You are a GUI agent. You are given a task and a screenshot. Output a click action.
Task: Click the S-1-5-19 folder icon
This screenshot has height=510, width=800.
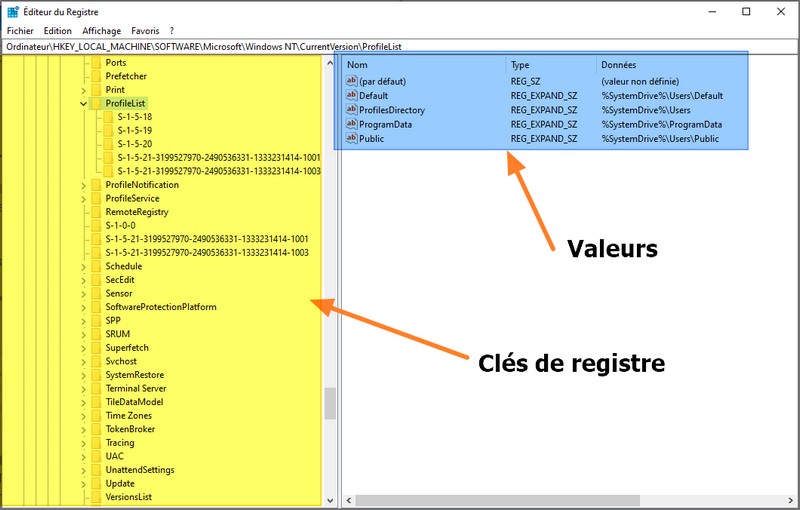108,131
